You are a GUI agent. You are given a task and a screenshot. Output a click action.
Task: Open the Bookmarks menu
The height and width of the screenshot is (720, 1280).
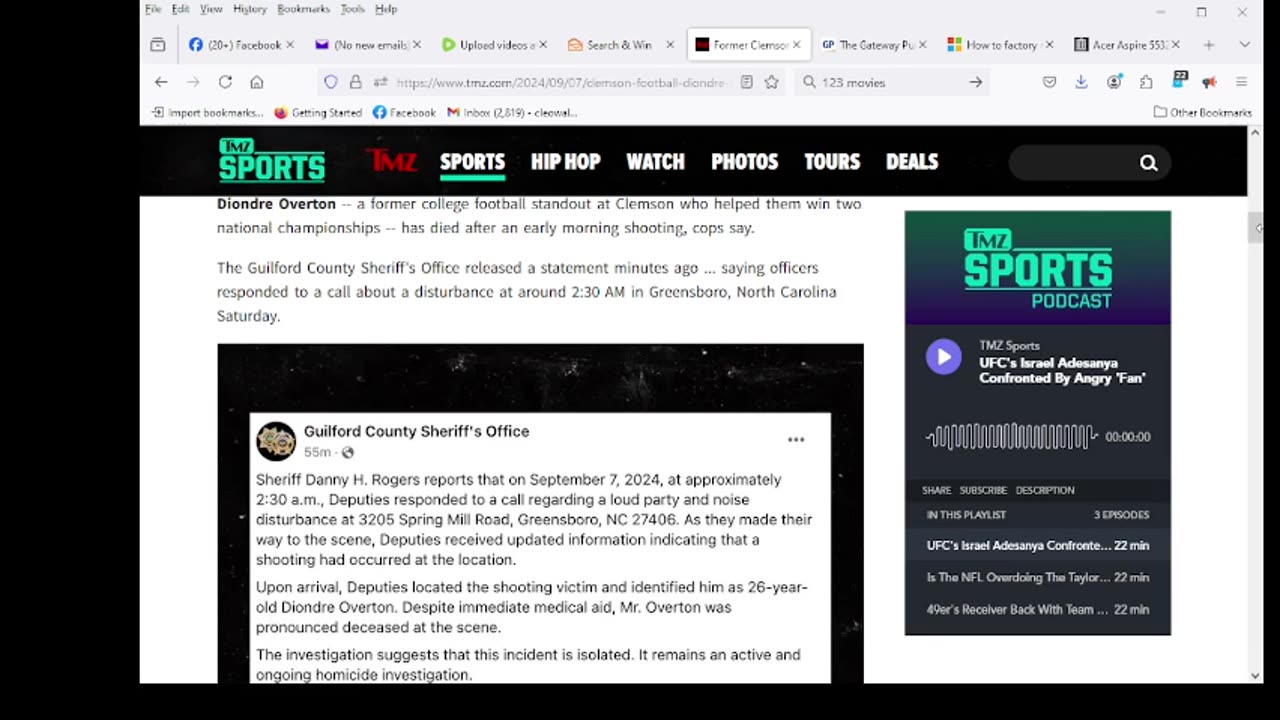tap(303, 9)
